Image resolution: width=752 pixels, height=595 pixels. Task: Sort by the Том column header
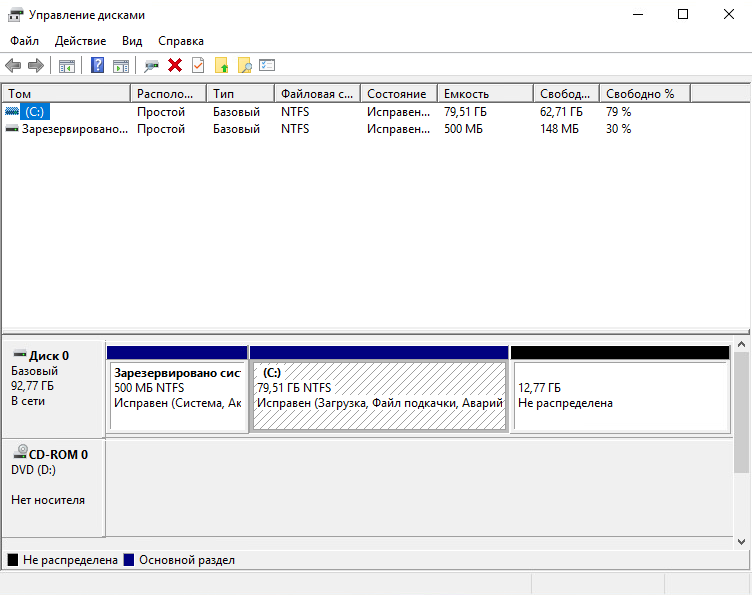(x=66, y=93)
